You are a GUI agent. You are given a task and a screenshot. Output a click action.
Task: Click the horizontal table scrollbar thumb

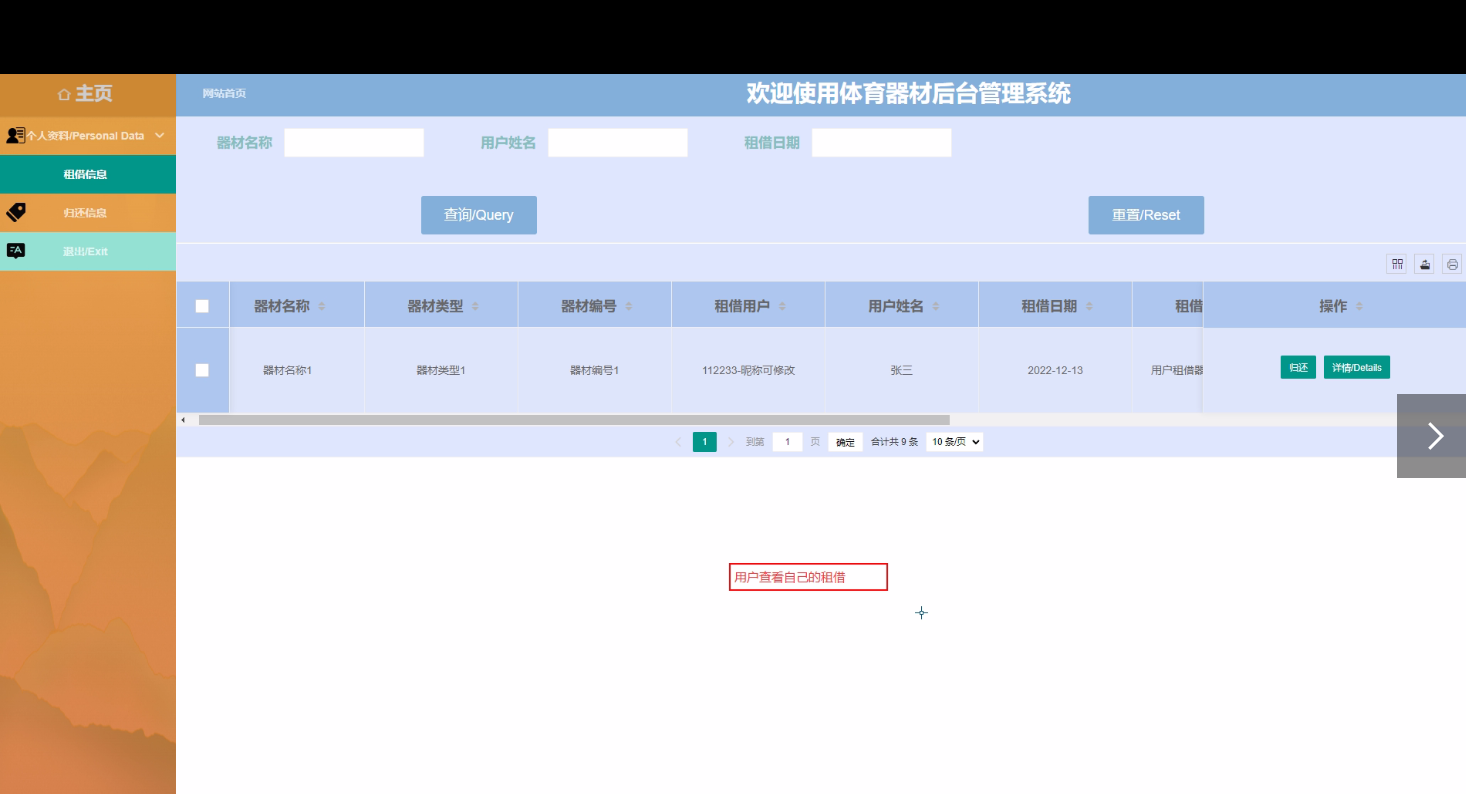[574, 420]
